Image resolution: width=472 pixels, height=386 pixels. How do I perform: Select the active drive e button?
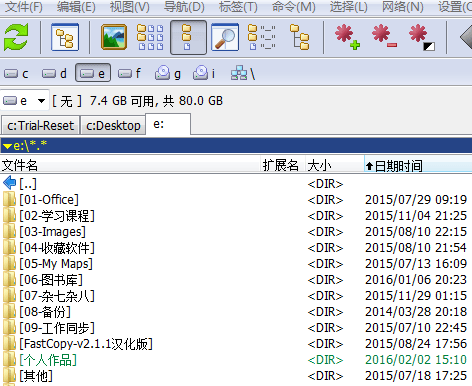(x=93, y=73)
